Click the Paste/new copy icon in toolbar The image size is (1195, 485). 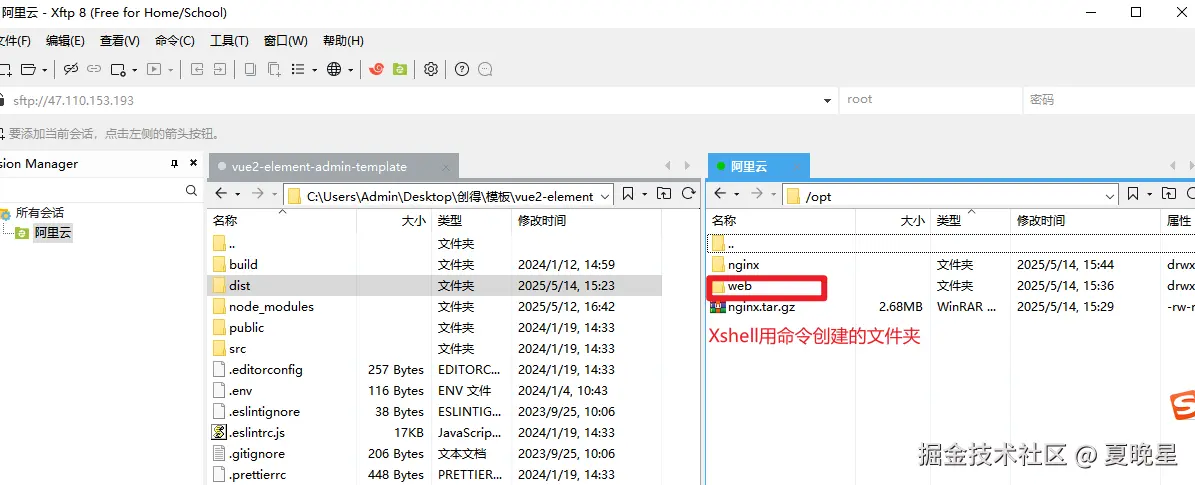274,69
